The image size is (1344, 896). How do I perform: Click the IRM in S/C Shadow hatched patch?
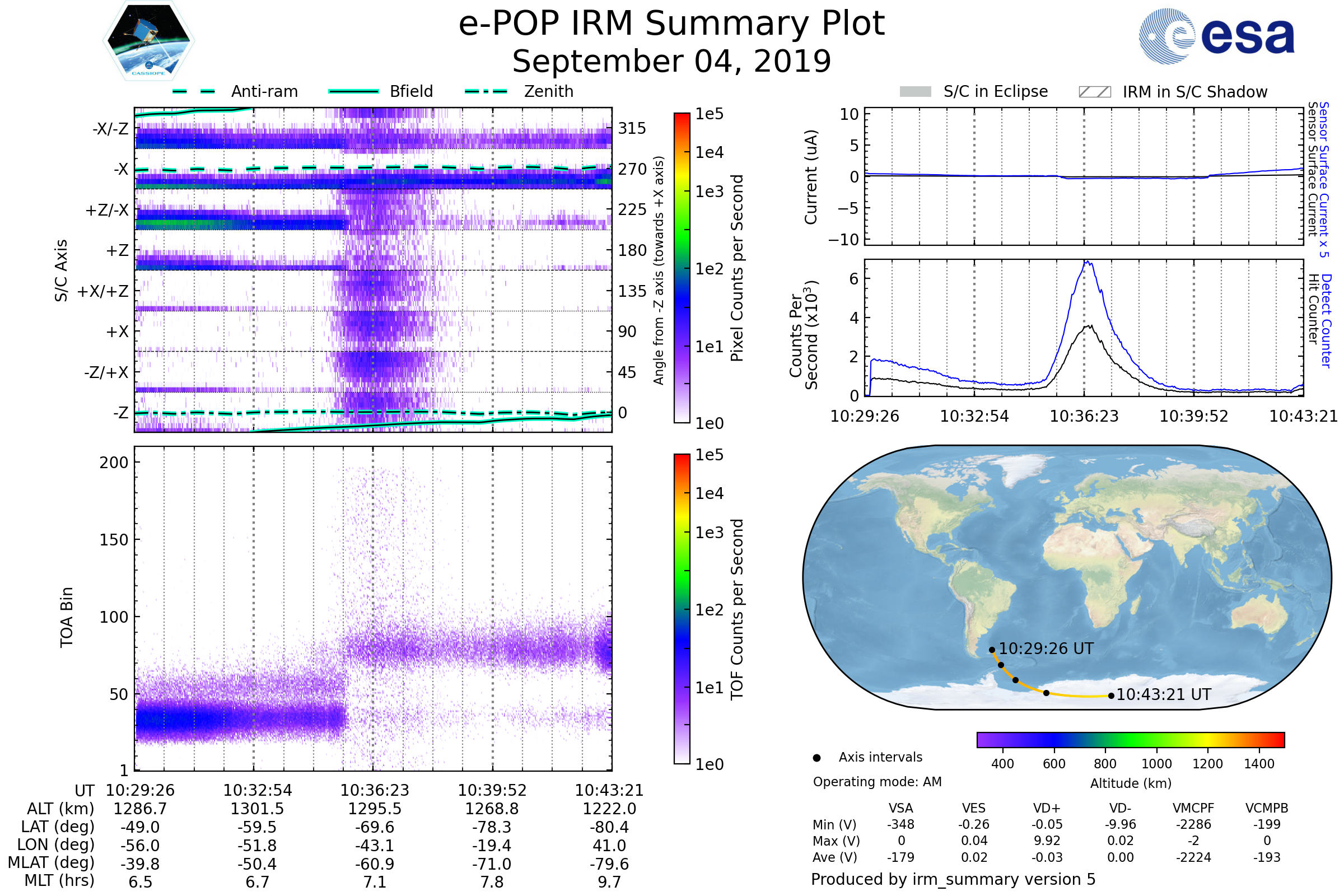(1094, 92)
